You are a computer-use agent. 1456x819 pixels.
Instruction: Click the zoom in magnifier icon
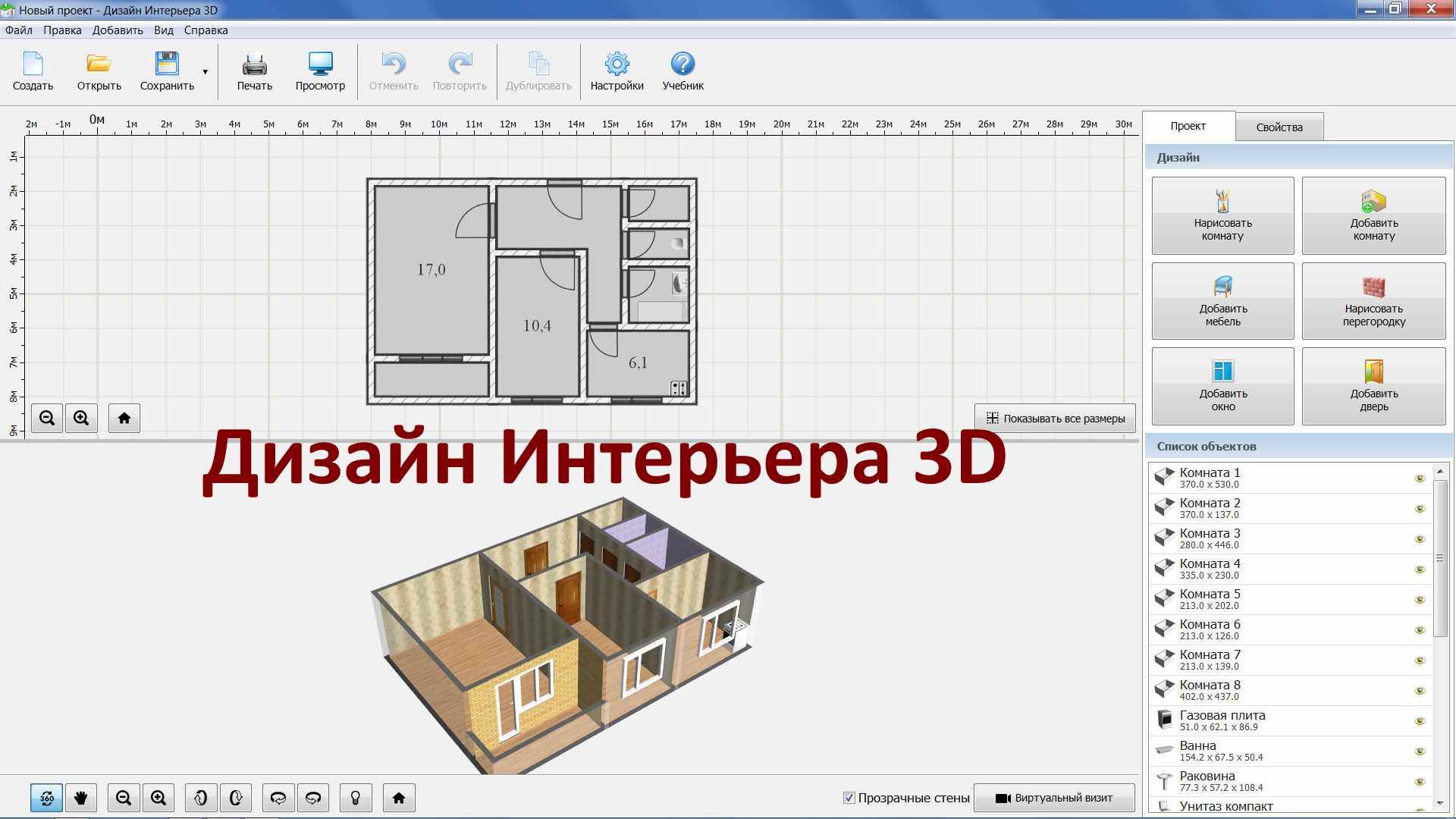tap(82, 418)
